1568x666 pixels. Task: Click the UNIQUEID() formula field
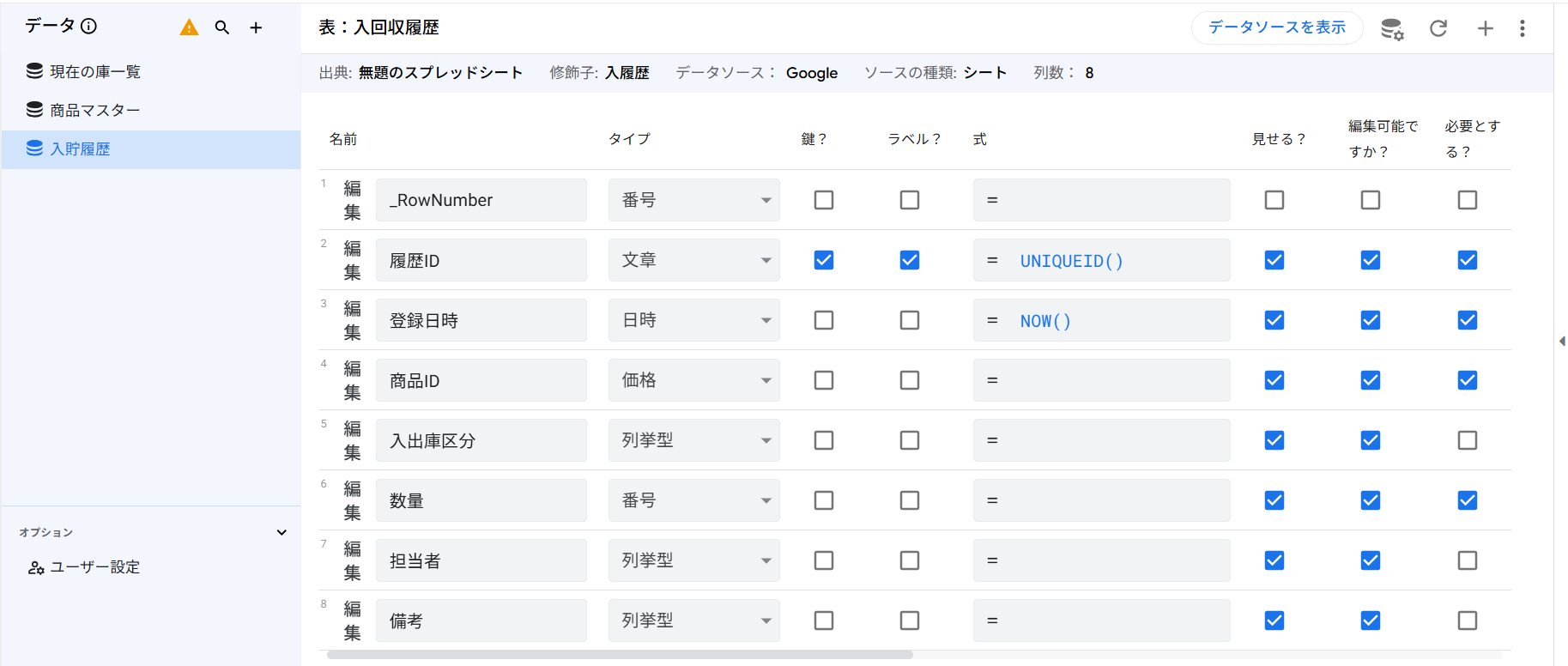pos(1102,260)
